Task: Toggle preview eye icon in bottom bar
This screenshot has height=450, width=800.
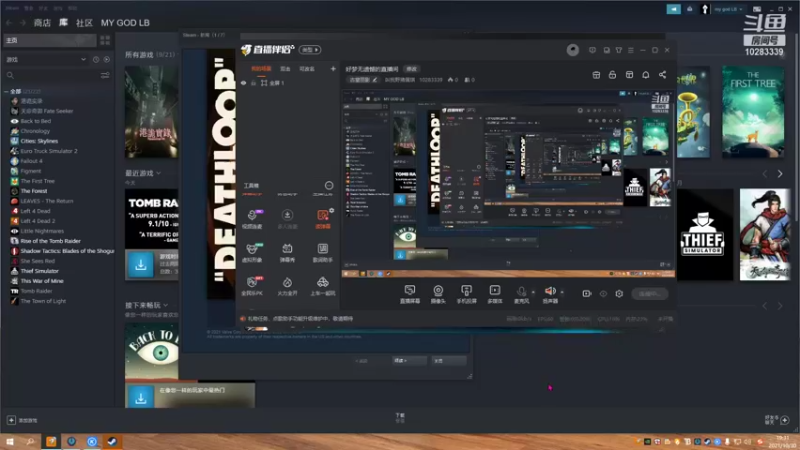Action: click(603, 294)
